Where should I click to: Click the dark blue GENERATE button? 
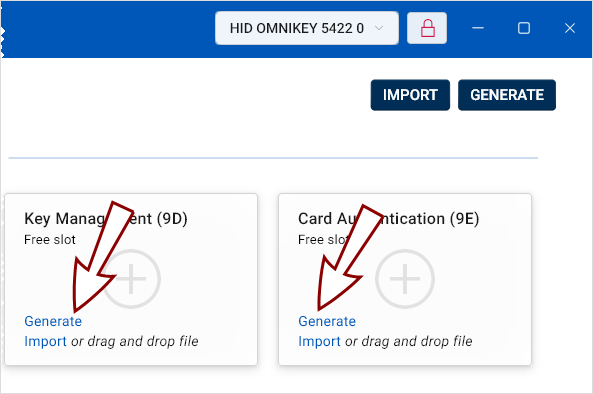[x=507, y=95]
